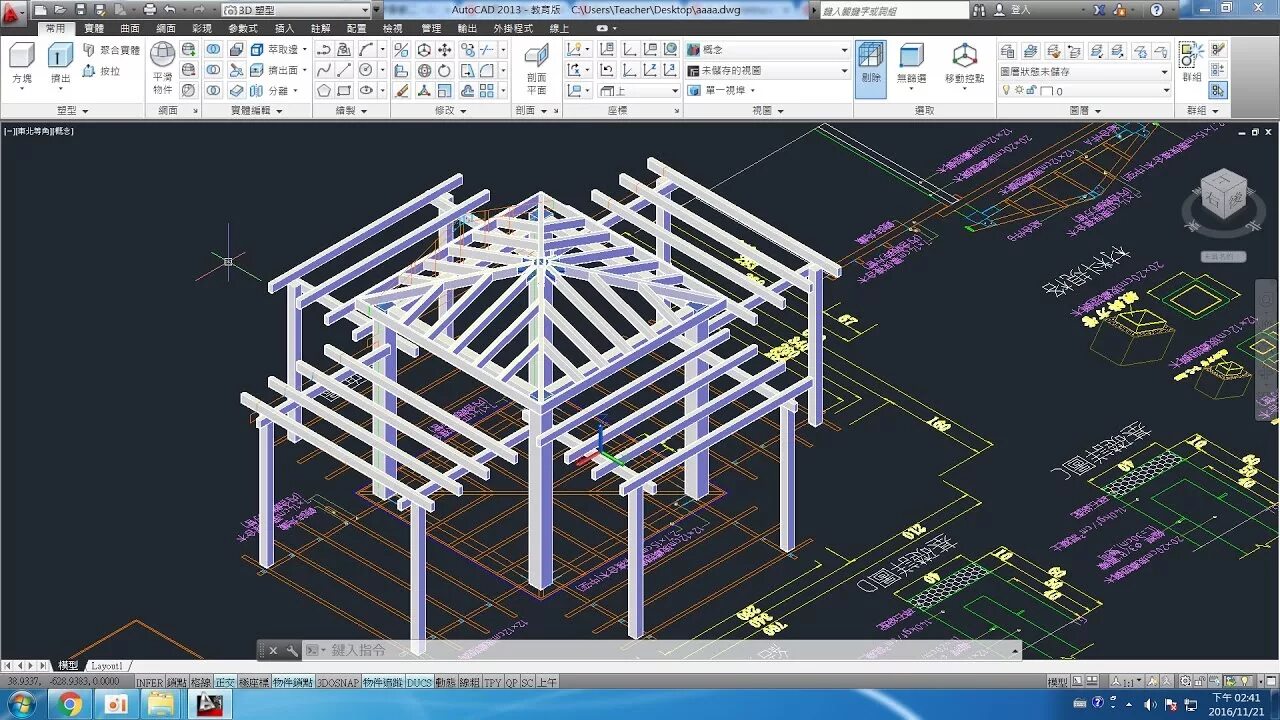This screenshot has width=1280, height=720.
Task: Toggle DUCS dynamic UCS
Action: click(420, 683)
